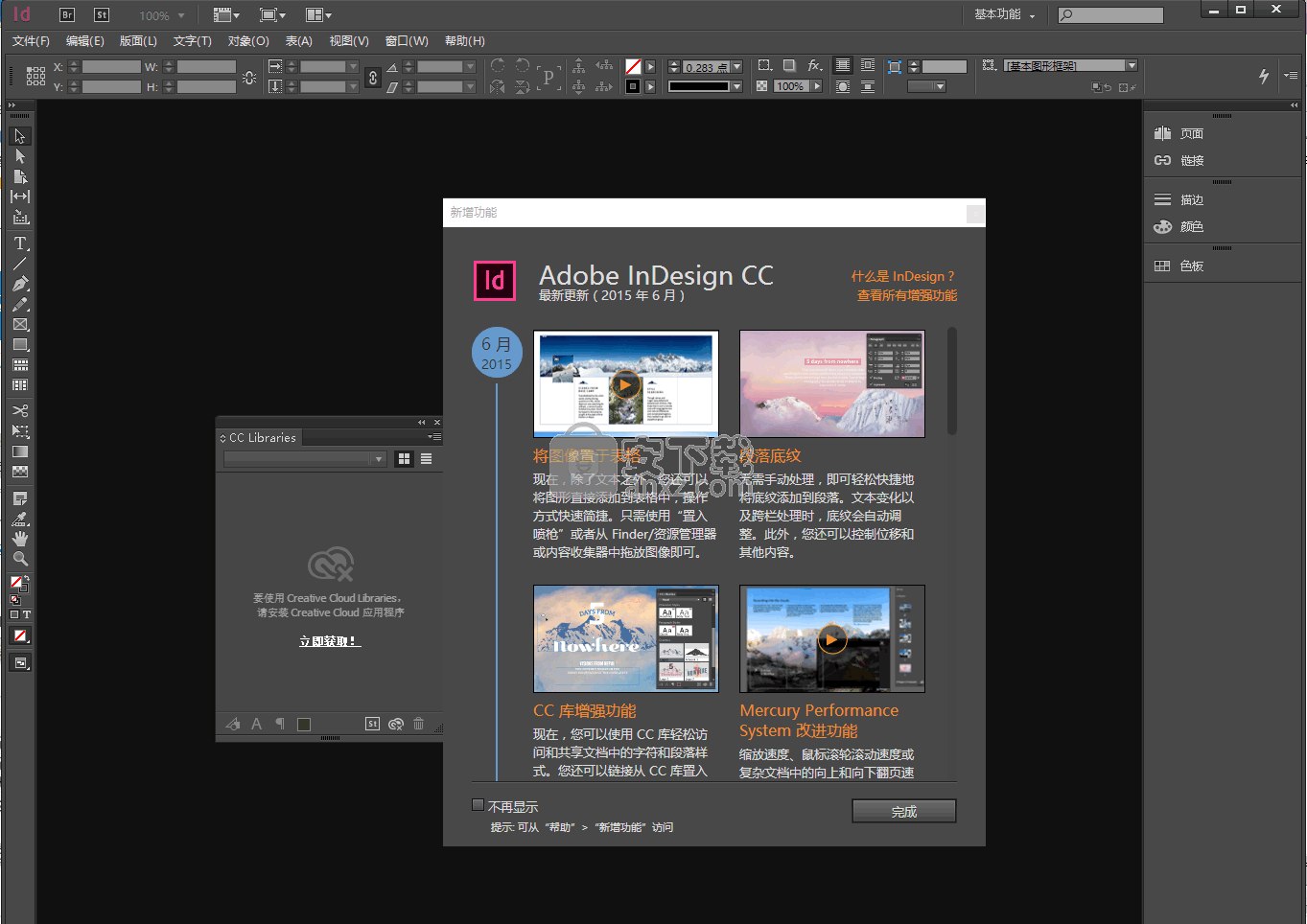Select the Selection tool arrow
Viewport: 1307px width, 924px height.
(x=20, y=136)
